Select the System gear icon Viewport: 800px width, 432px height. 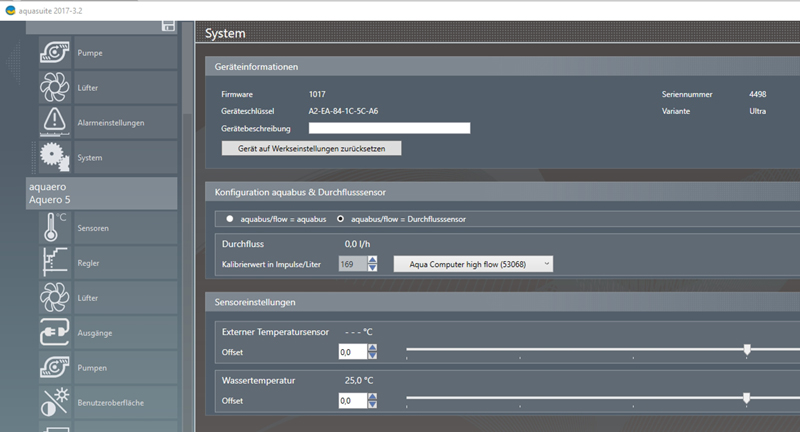click(x=56, y=158)
